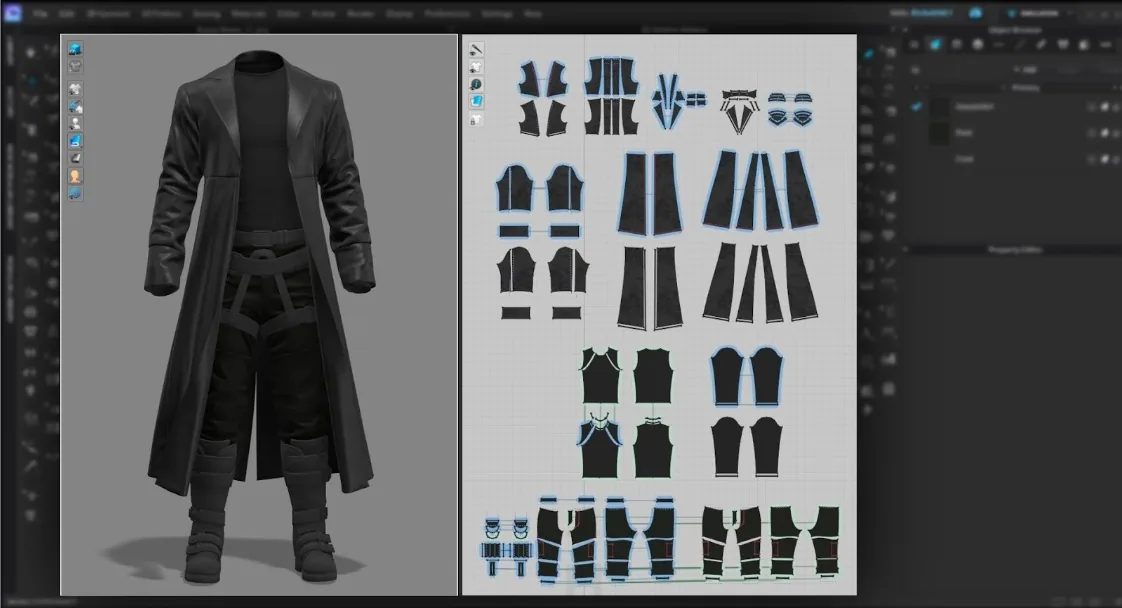1122x608 pixels.
Task: Toggle the blue textured surface icon in 2D window
Action: pos(476,102)
